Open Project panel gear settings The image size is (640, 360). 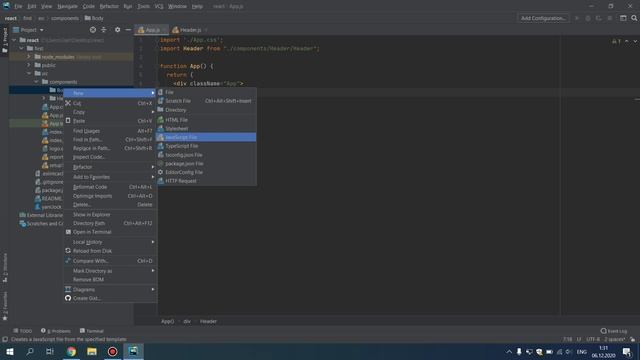coord(118,30)
